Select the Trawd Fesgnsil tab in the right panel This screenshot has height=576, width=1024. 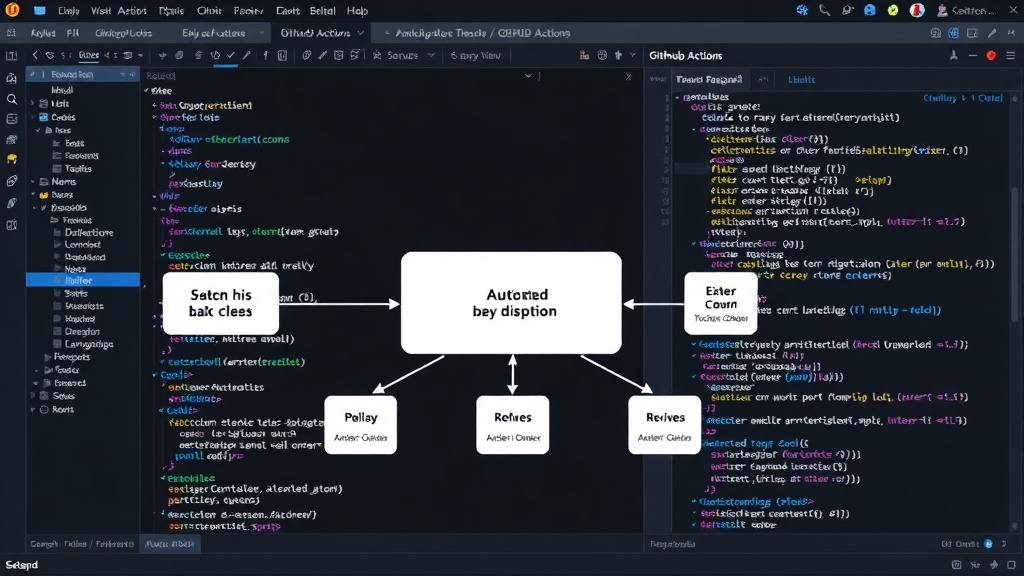click(x=709, y=80)
